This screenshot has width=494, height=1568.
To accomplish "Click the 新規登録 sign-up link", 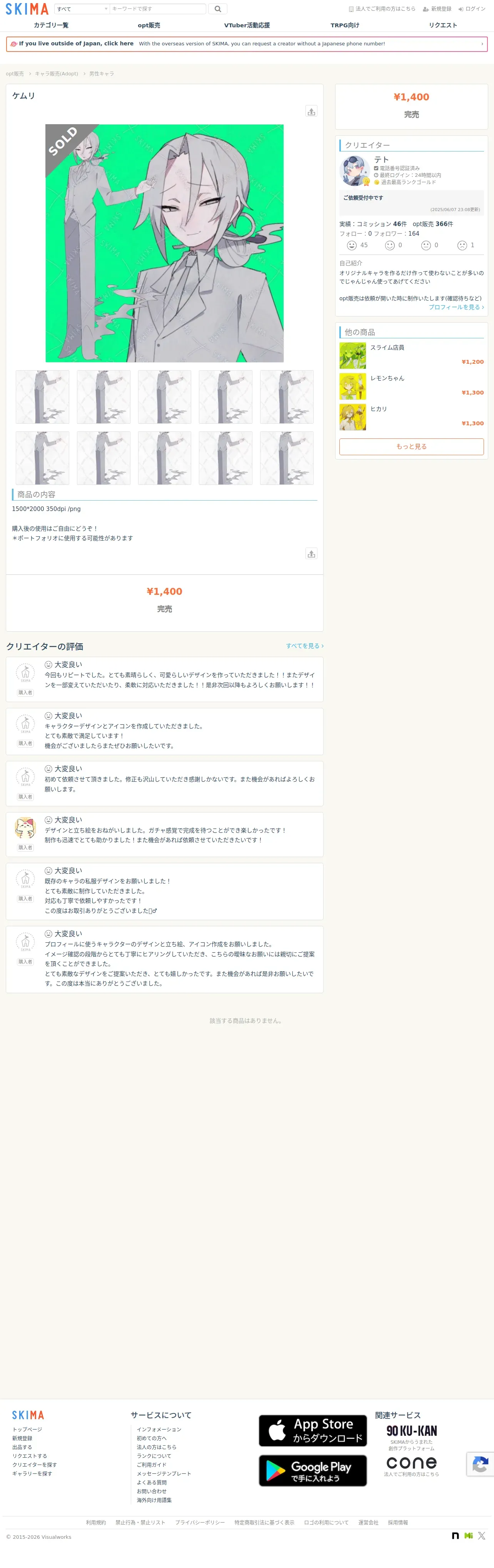I will (x=437, y=9).
